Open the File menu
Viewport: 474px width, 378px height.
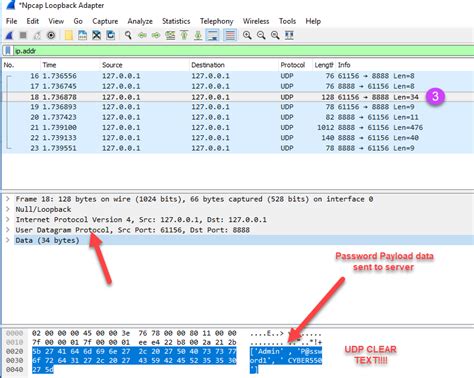pos(11,21)
